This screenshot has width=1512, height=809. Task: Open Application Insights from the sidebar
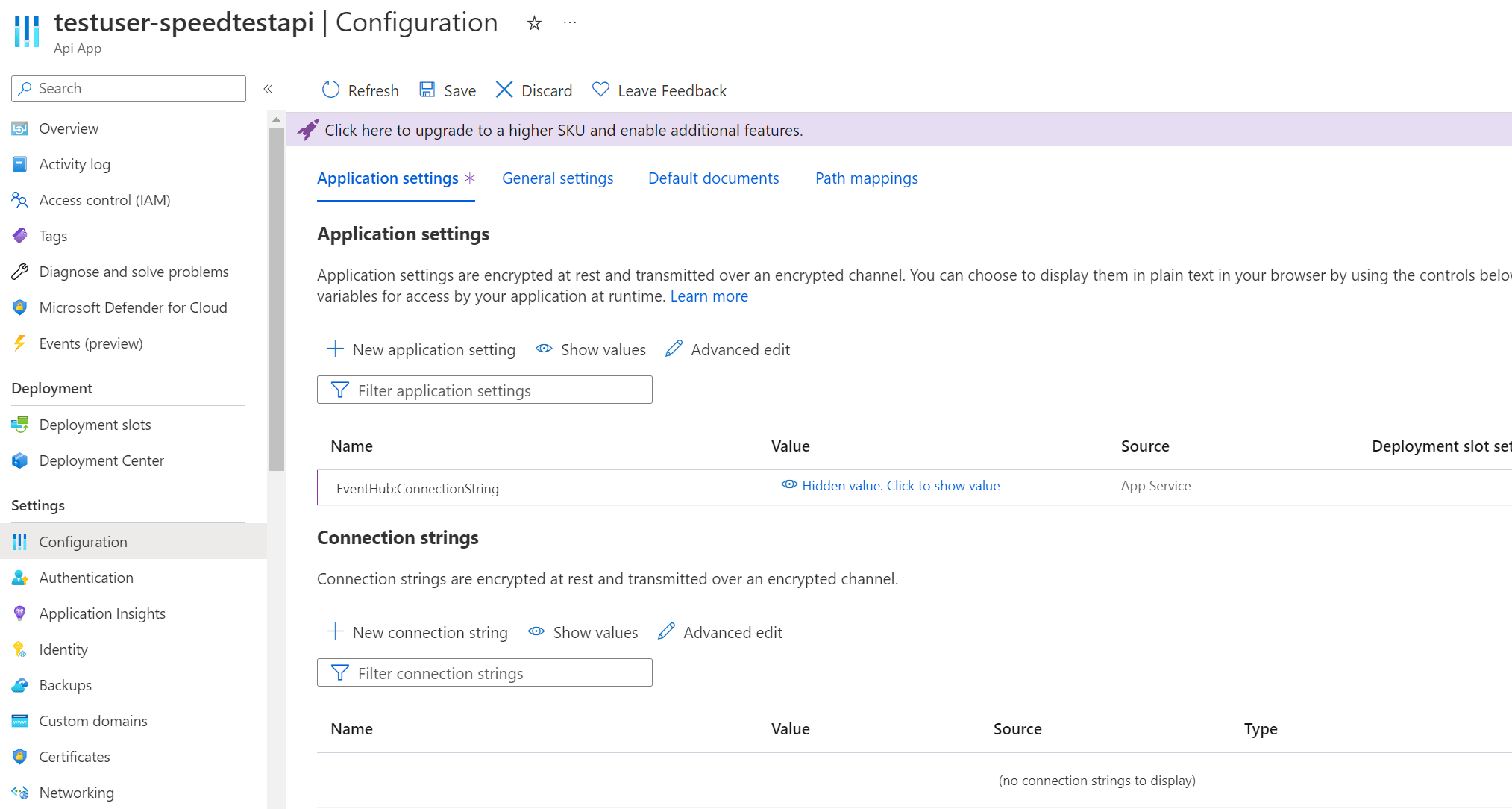102,613
